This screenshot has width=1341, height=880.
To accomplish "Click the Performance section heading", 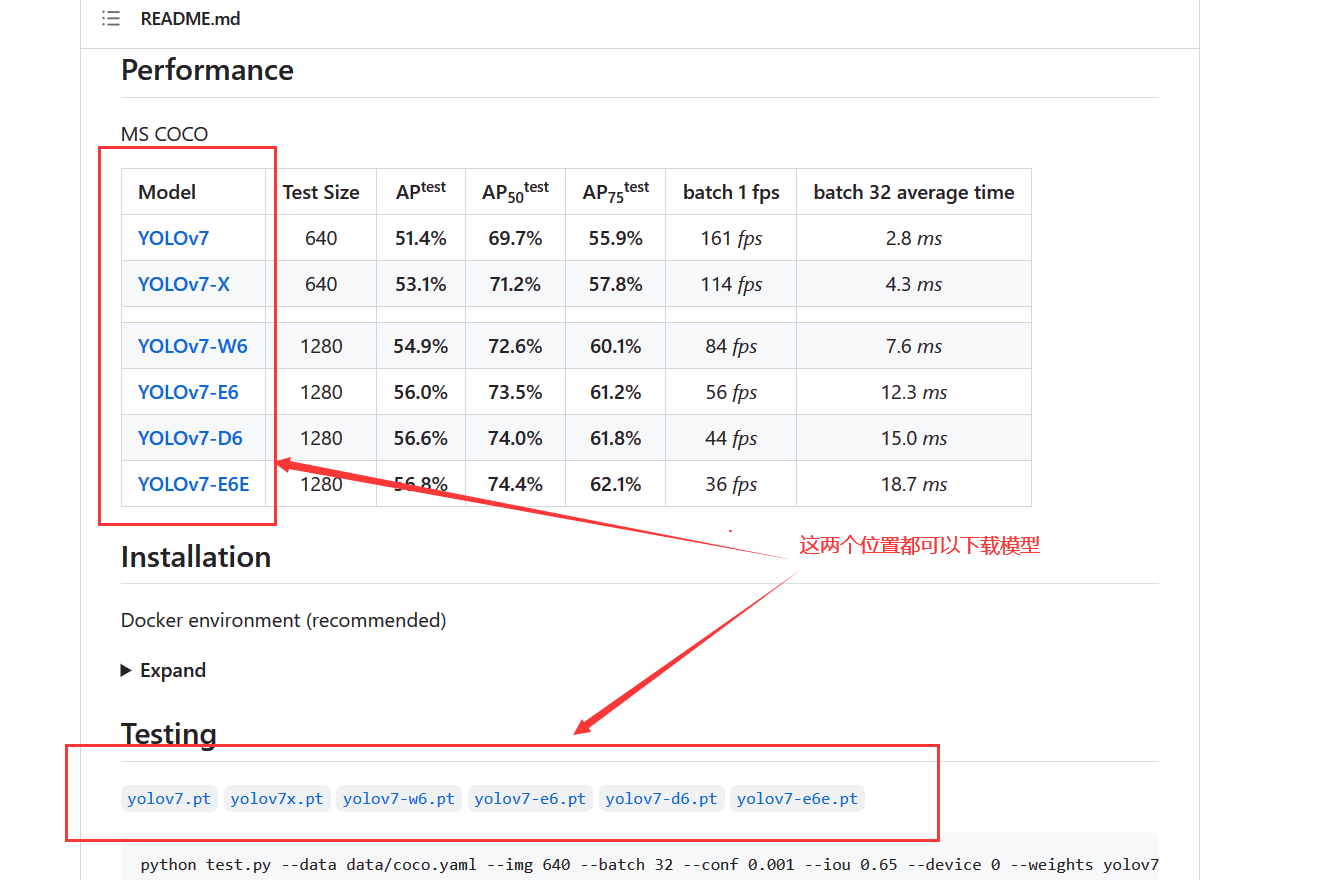I will click(207, 70).
